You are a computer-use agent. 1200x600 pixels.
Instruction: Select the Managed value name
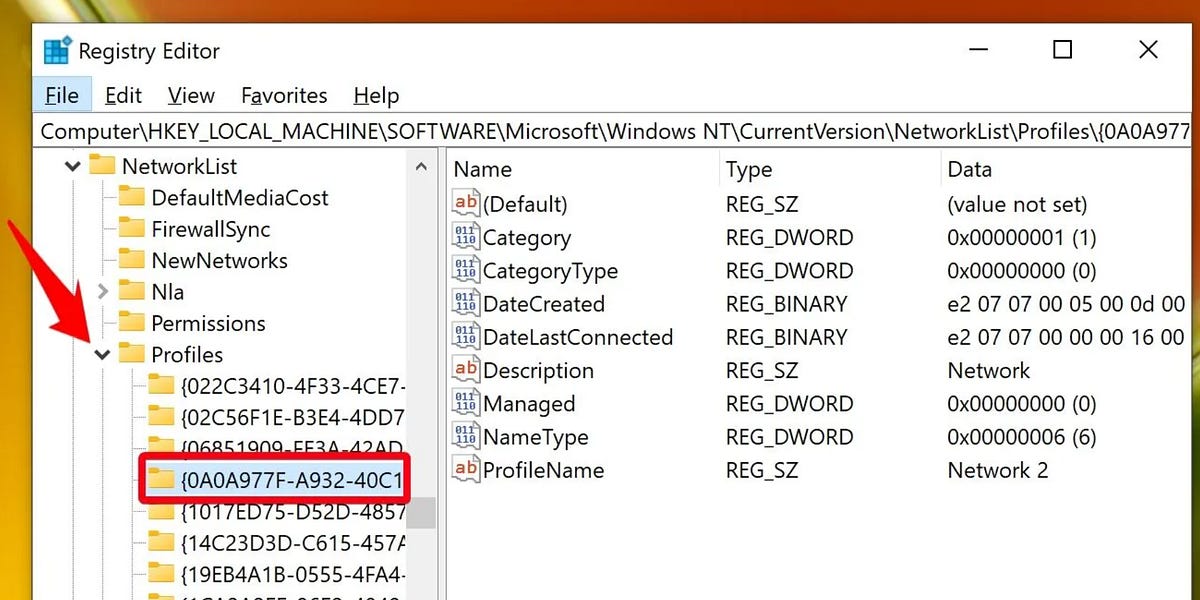529,404
